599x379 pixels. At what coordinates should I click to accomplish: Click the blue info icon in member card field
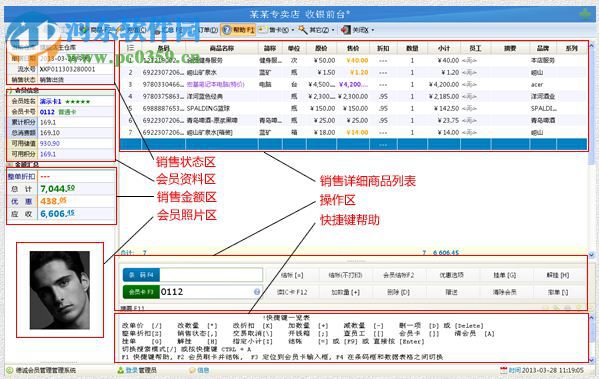(257, 292)
